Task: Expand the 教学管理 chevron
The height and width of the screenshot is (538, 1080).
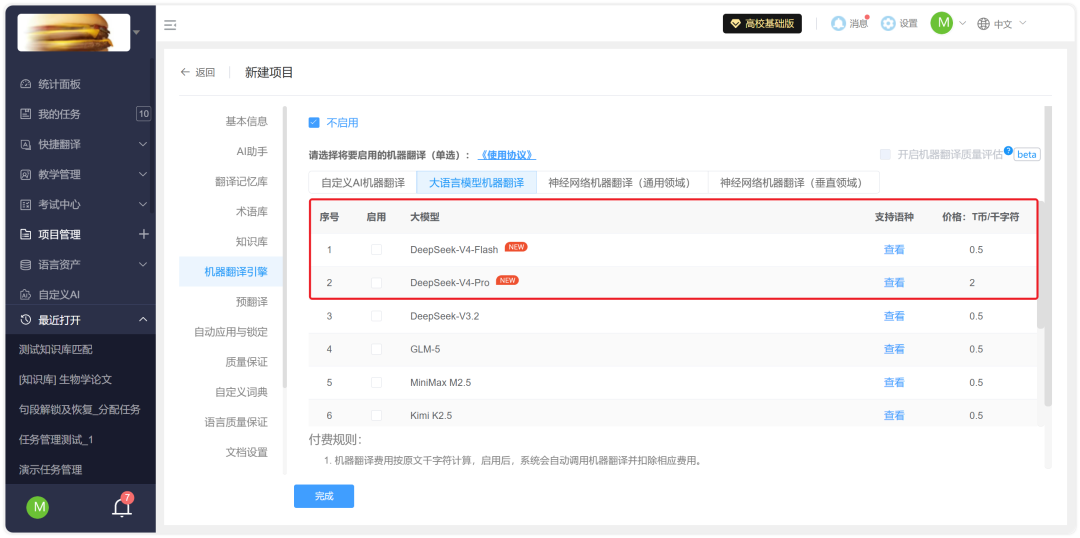Action: 143,174
